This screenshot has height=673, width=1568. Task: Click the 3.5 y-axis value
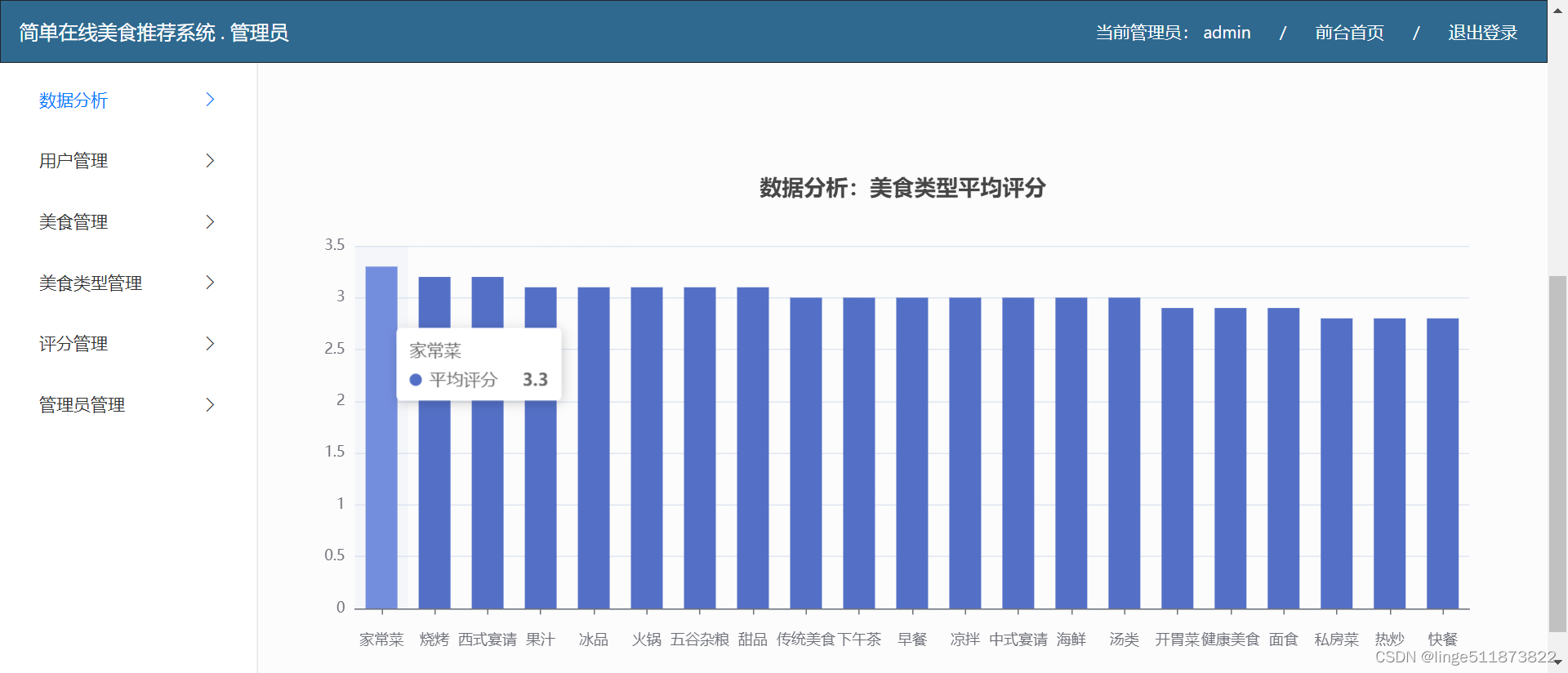(x=335, y=245)
